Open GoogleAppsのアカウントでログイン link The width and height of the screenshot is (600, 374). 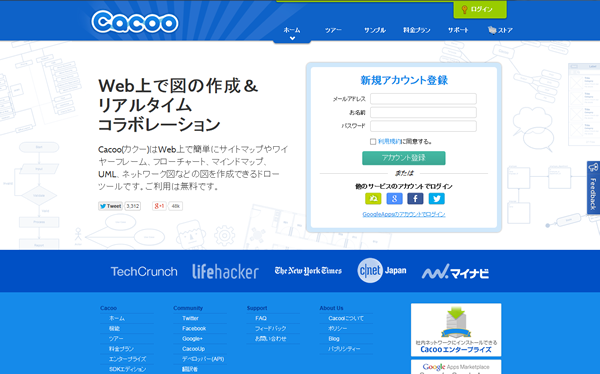(x=404, y=214)
